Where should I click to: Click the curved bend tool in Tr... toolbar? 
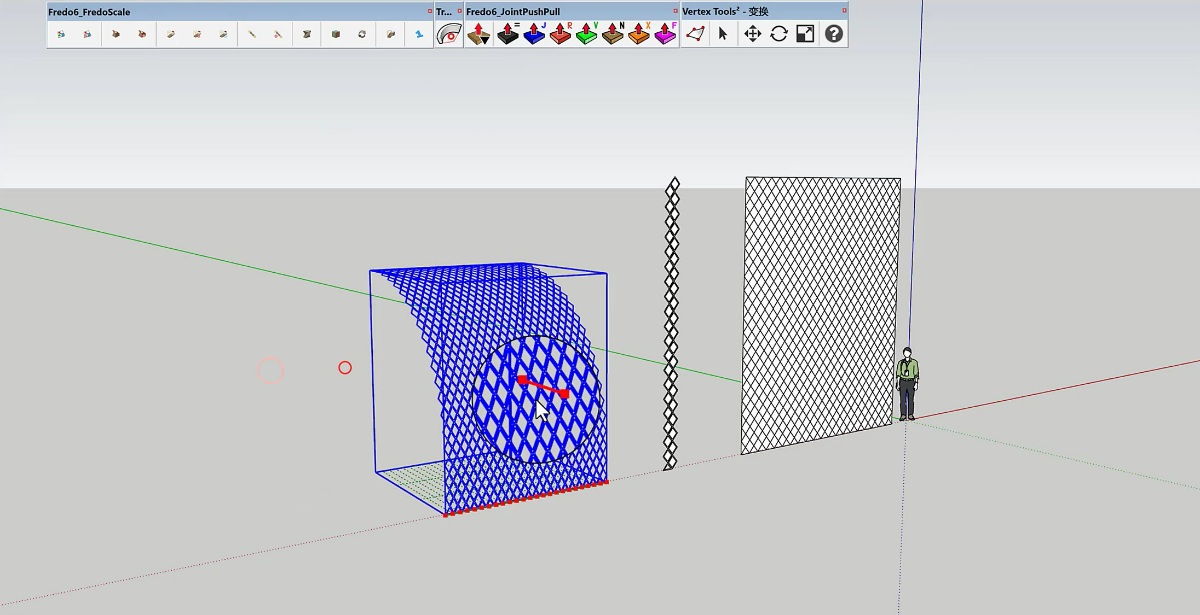coord(449,34)
